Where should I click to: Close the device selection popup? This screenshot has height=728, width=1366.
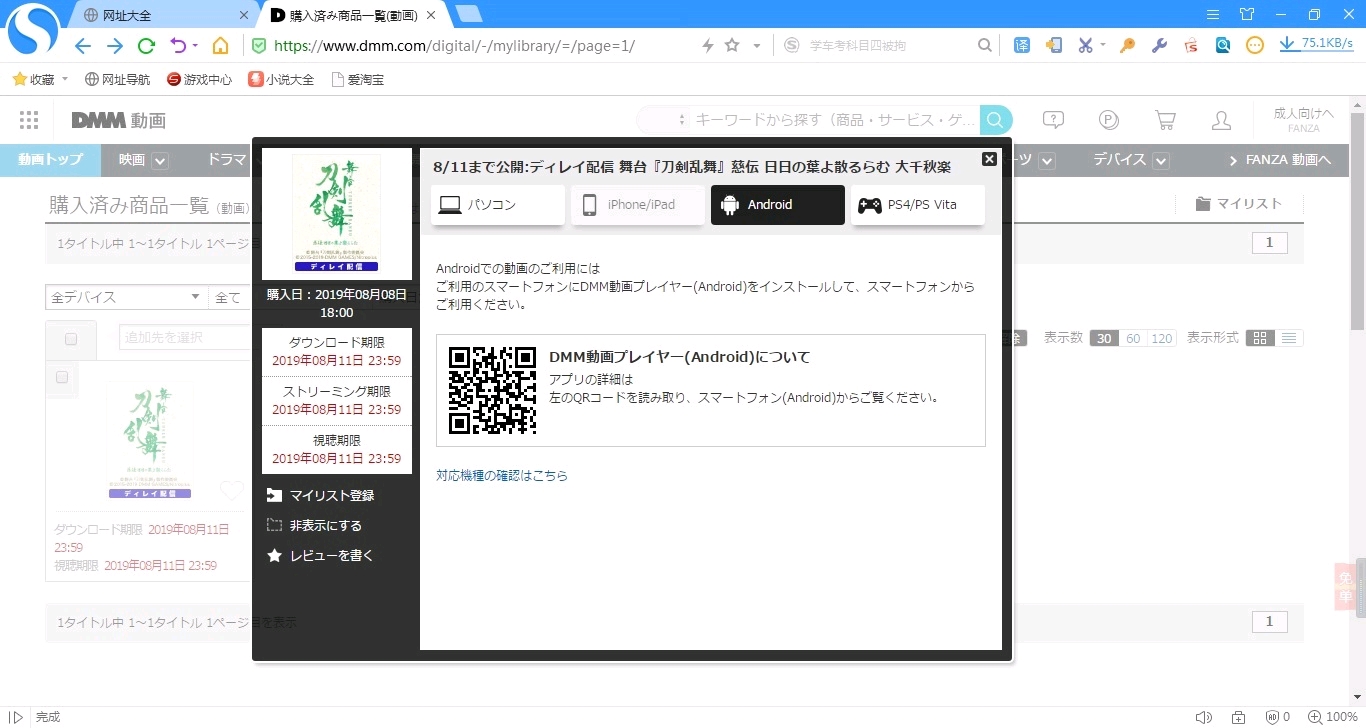click(x=989, y=159)
